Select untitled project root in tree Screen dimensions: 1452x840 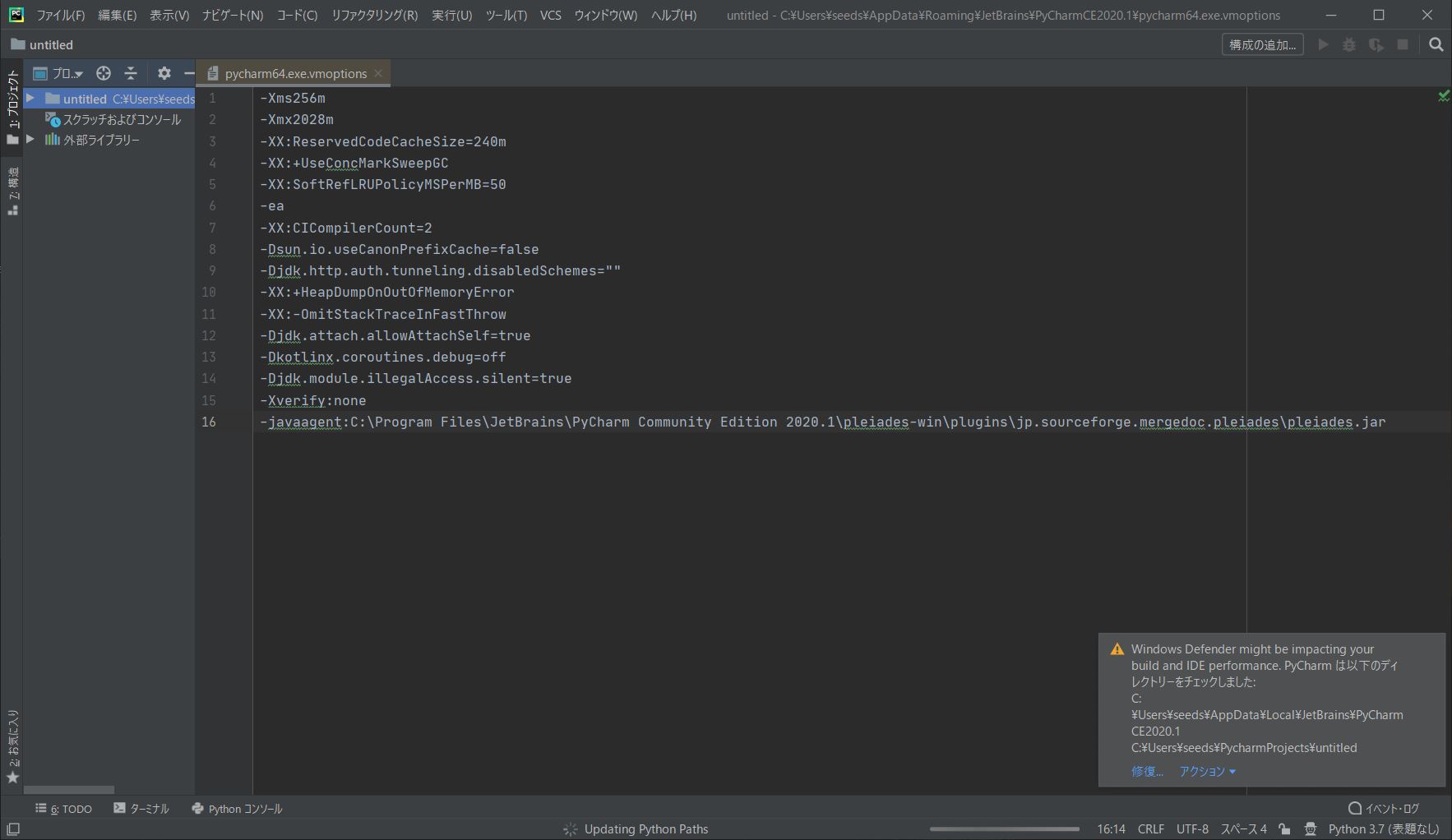click(109, 99)
